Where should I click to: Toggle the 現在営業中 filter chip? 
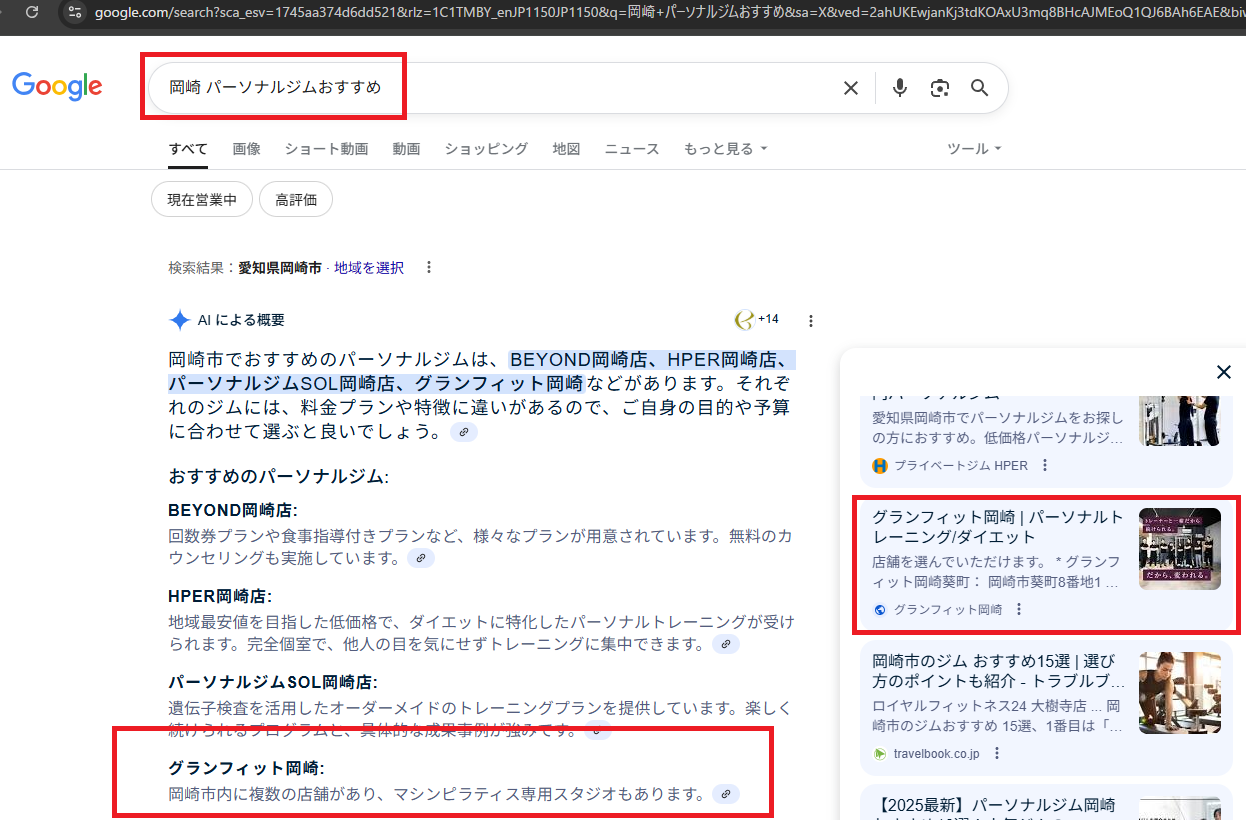tap(202, 199)
